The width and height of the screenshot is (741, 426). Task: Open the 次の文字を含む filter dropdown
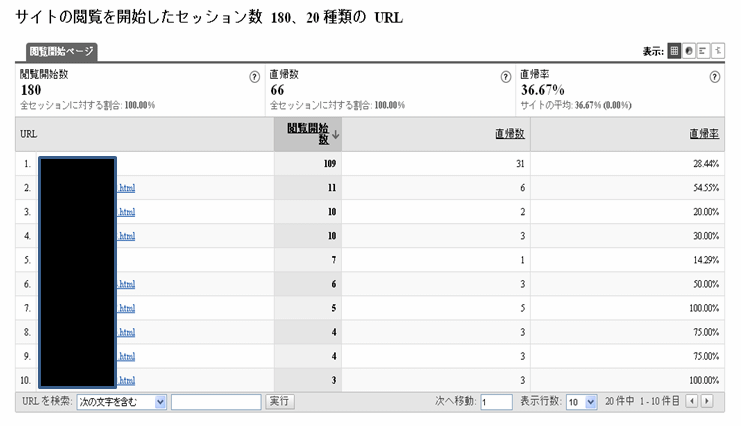(121, 402)
